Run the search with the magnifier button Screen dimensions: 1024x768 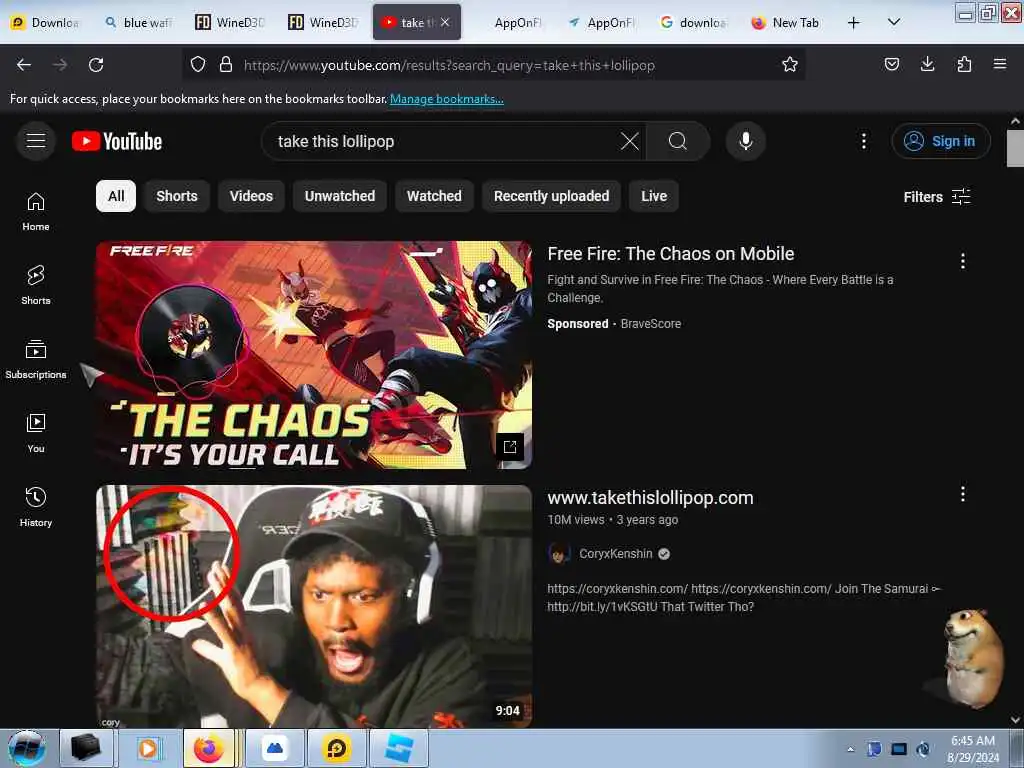click(678, 141)
